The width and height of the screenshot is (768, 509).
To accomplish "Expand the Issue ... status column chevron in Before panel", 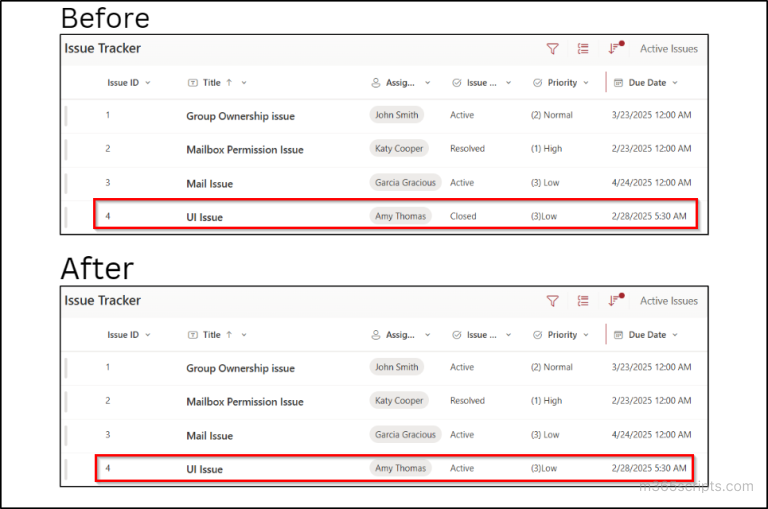I will [x=508, y=83].
